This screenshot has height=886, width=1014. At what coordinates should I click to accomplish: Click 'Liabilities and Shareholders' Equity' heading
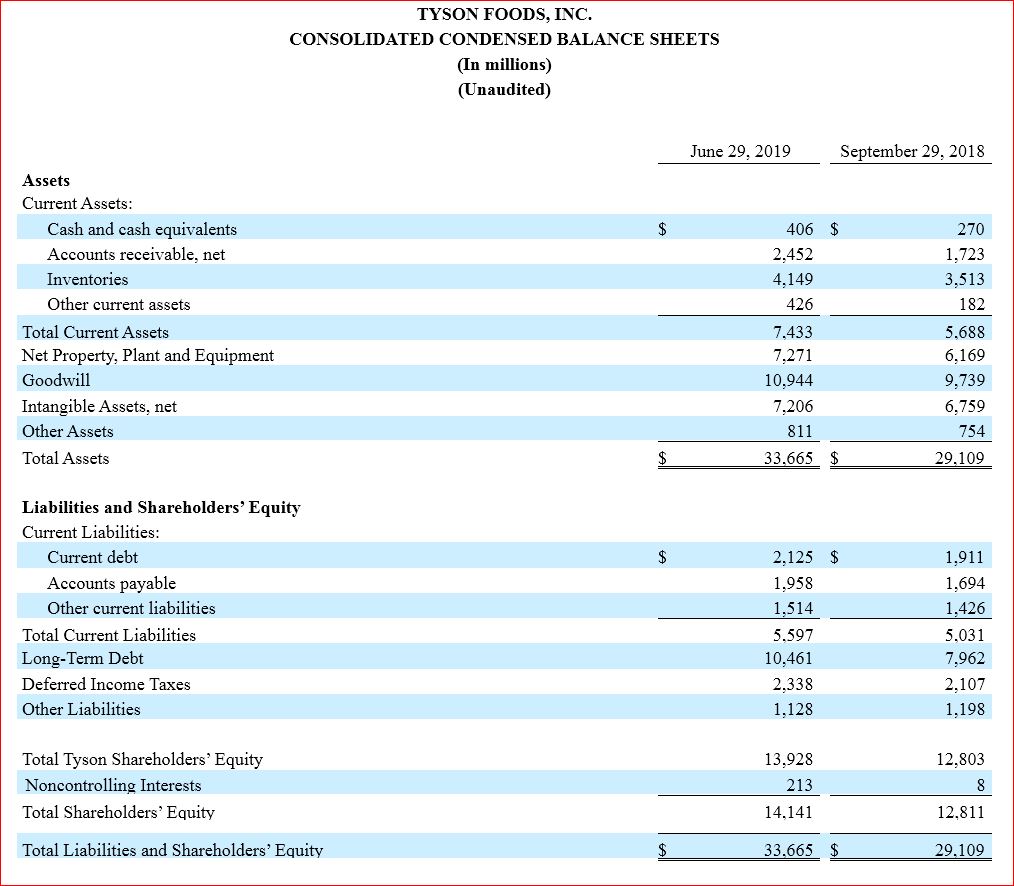pos(161,508)
